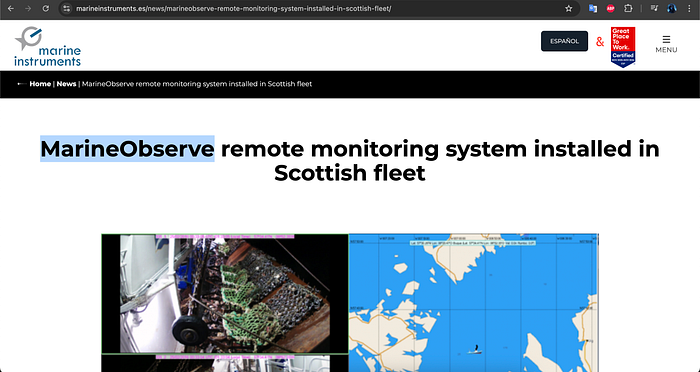The height and width of the screenshot is (372, 700).
Task: Click the Marine Instruments logo
Action: pyautogui.click(x=48, y=46)
